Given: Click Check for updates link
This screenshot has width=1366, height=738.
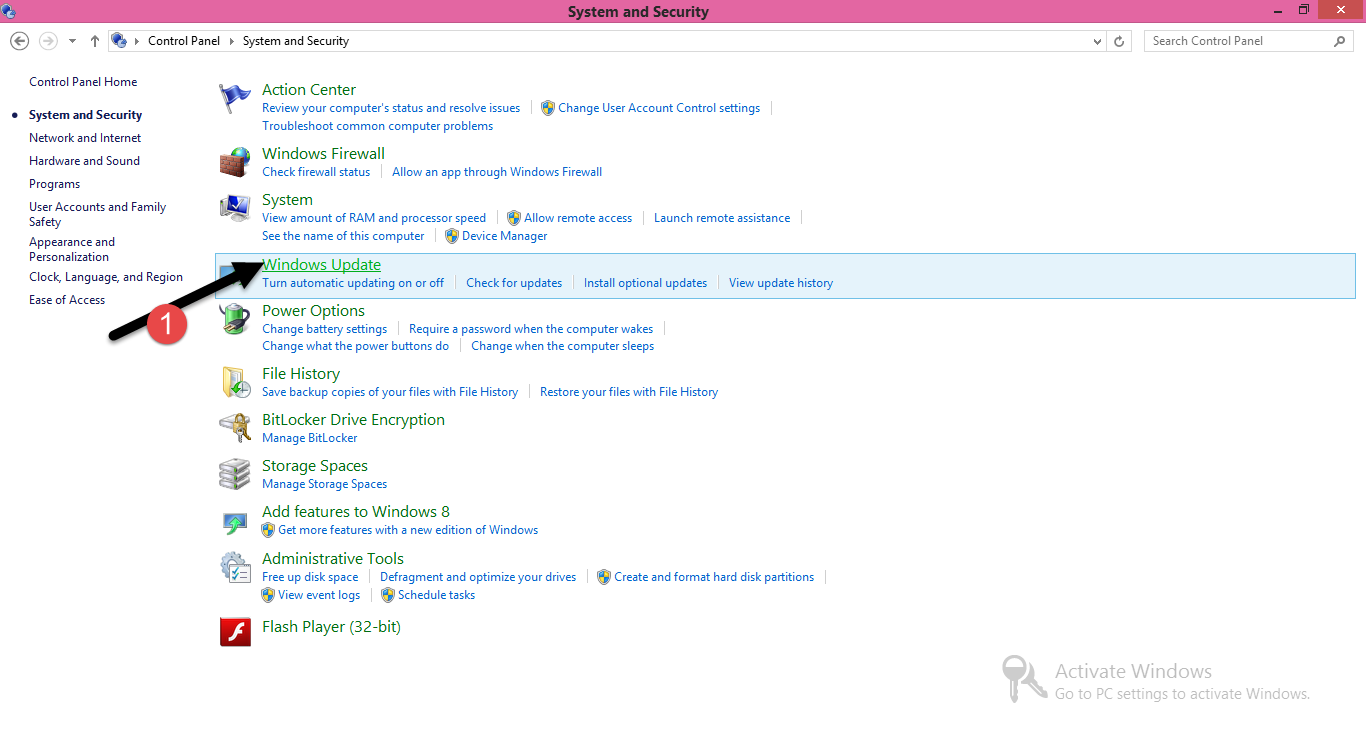Looking at the screenshot, I should (x=514, y=283).
